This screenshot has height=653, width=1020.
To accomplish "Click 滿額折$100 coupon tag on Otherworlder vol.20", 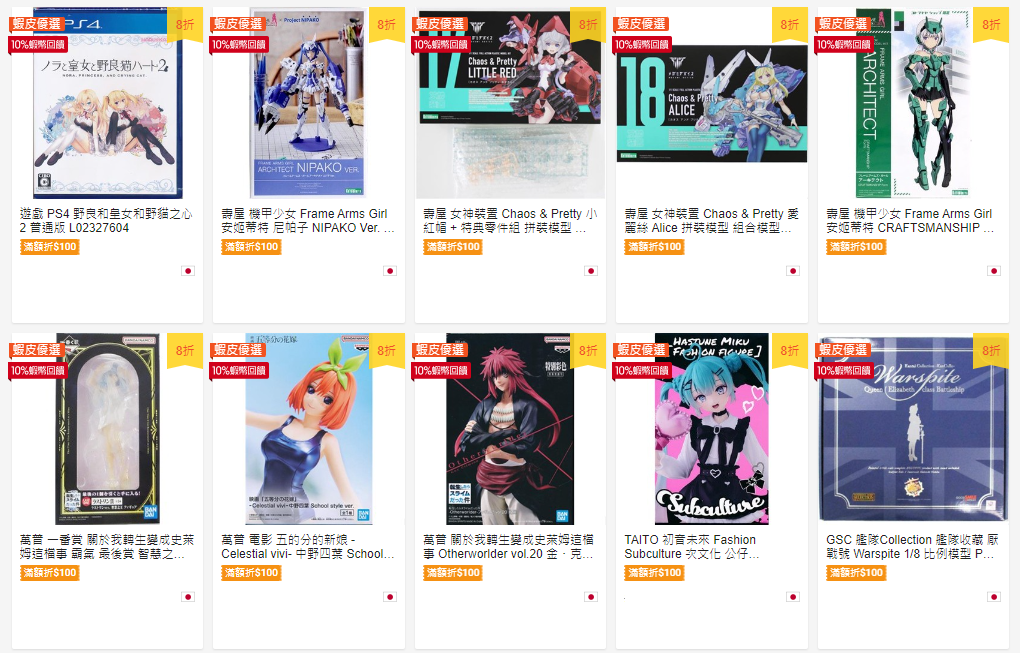I will pos(453,572).
